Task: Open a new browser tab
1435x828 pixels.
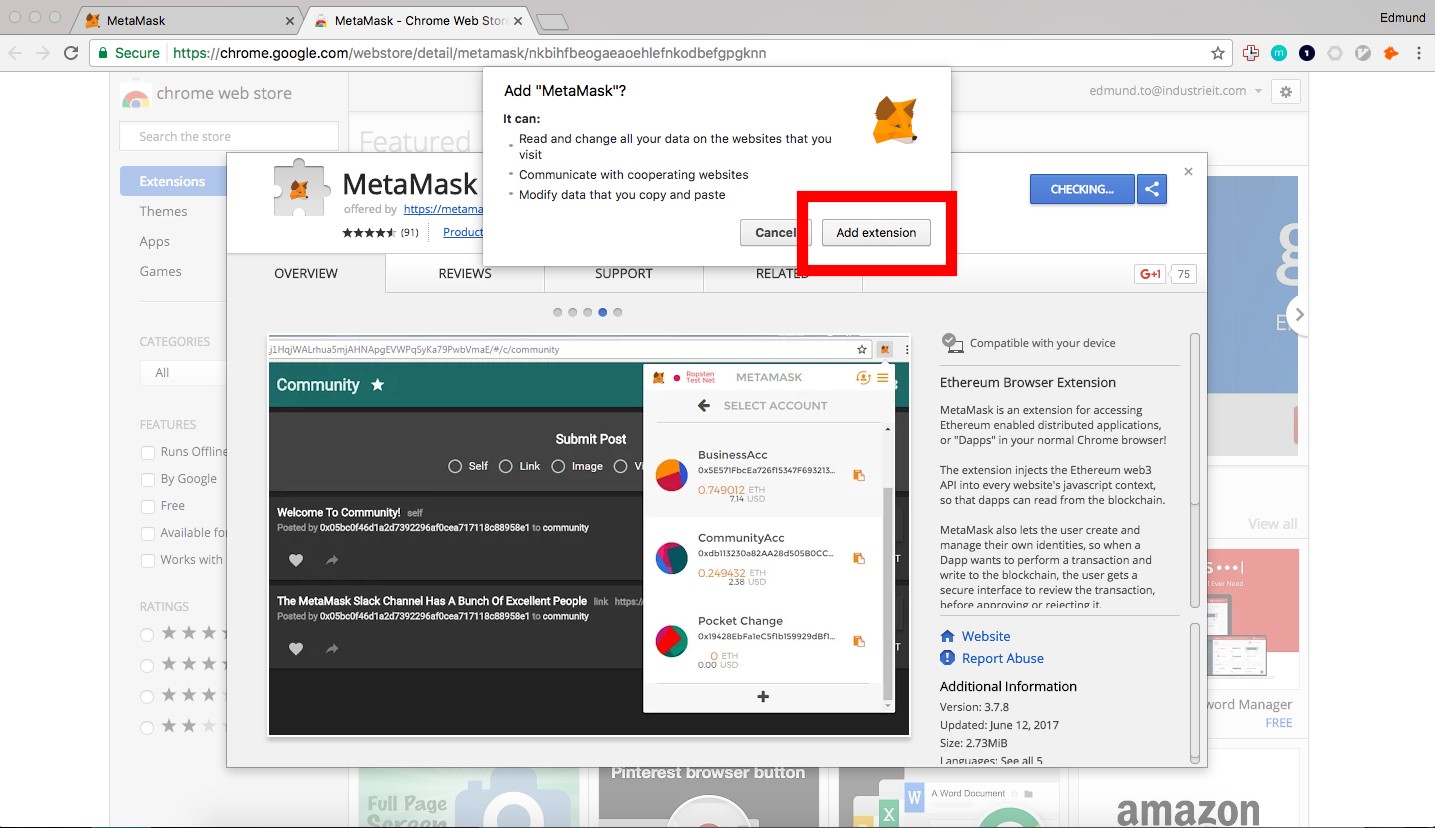Action: point(552,22)
